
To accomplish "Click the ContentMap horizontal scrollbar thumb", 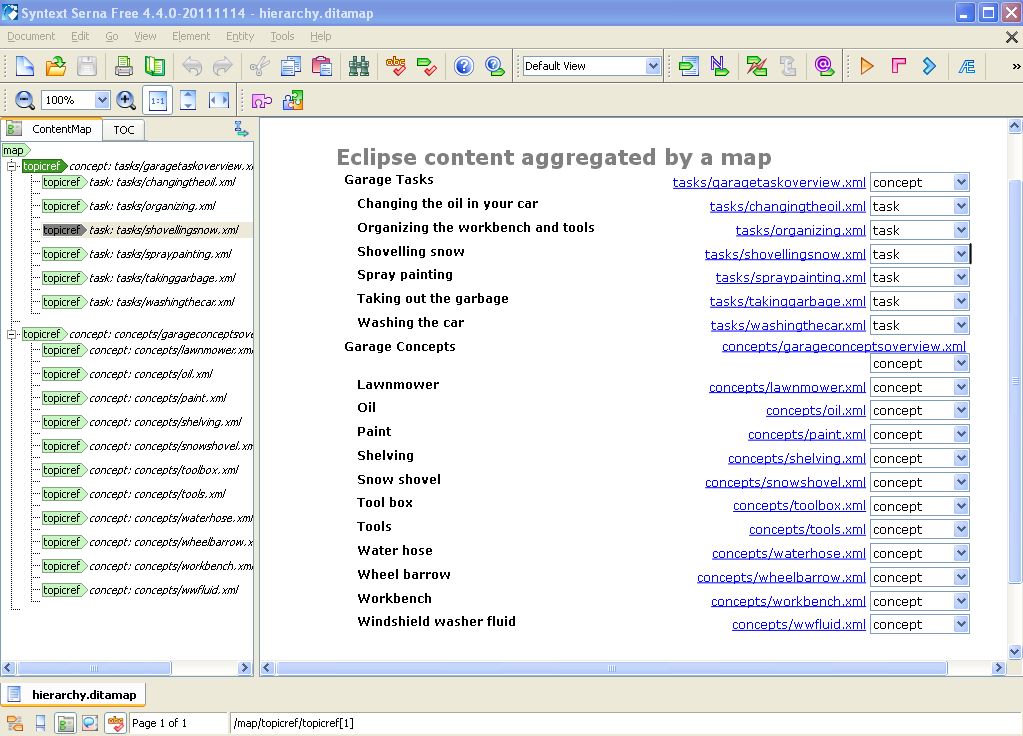I will click(x=94, y=667).
